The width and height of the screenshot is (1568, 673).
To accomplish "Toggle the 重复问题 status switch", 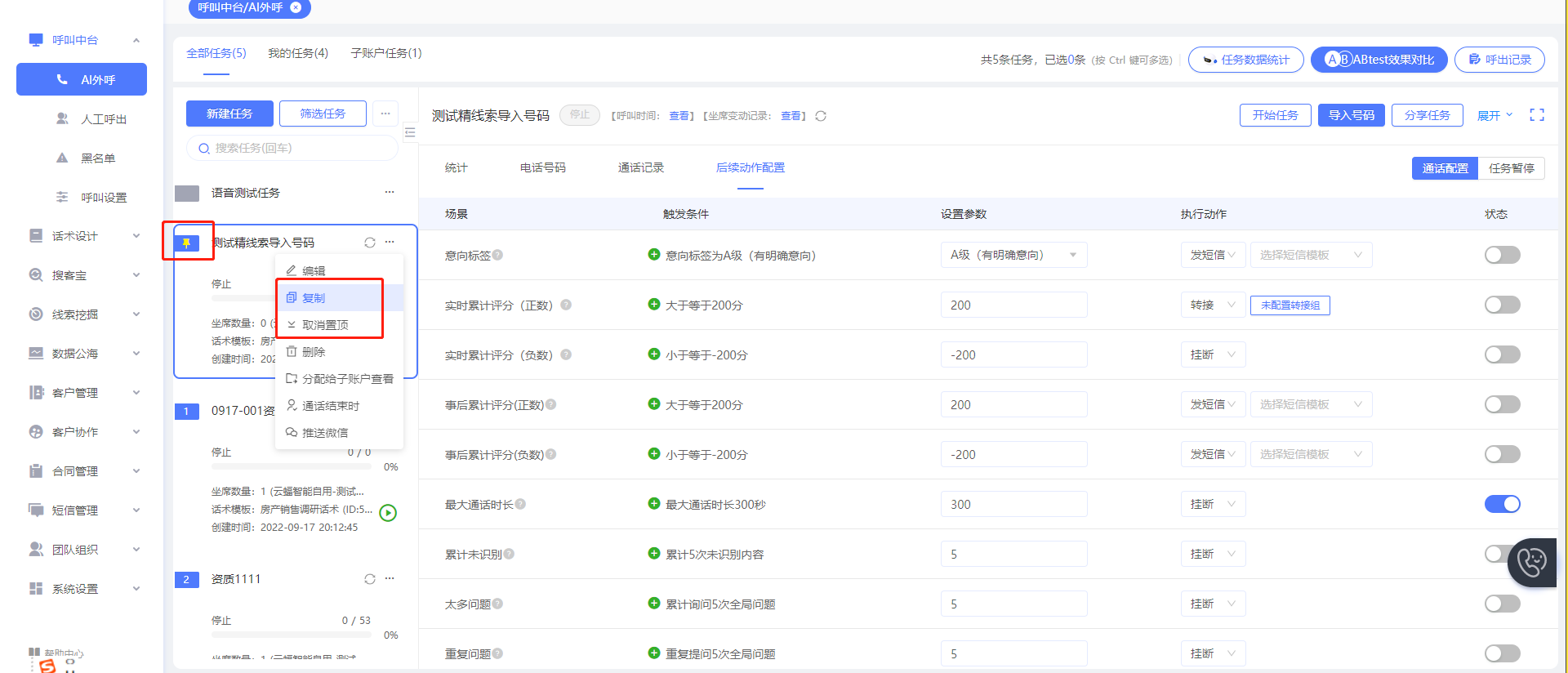I will (1503, 653).
